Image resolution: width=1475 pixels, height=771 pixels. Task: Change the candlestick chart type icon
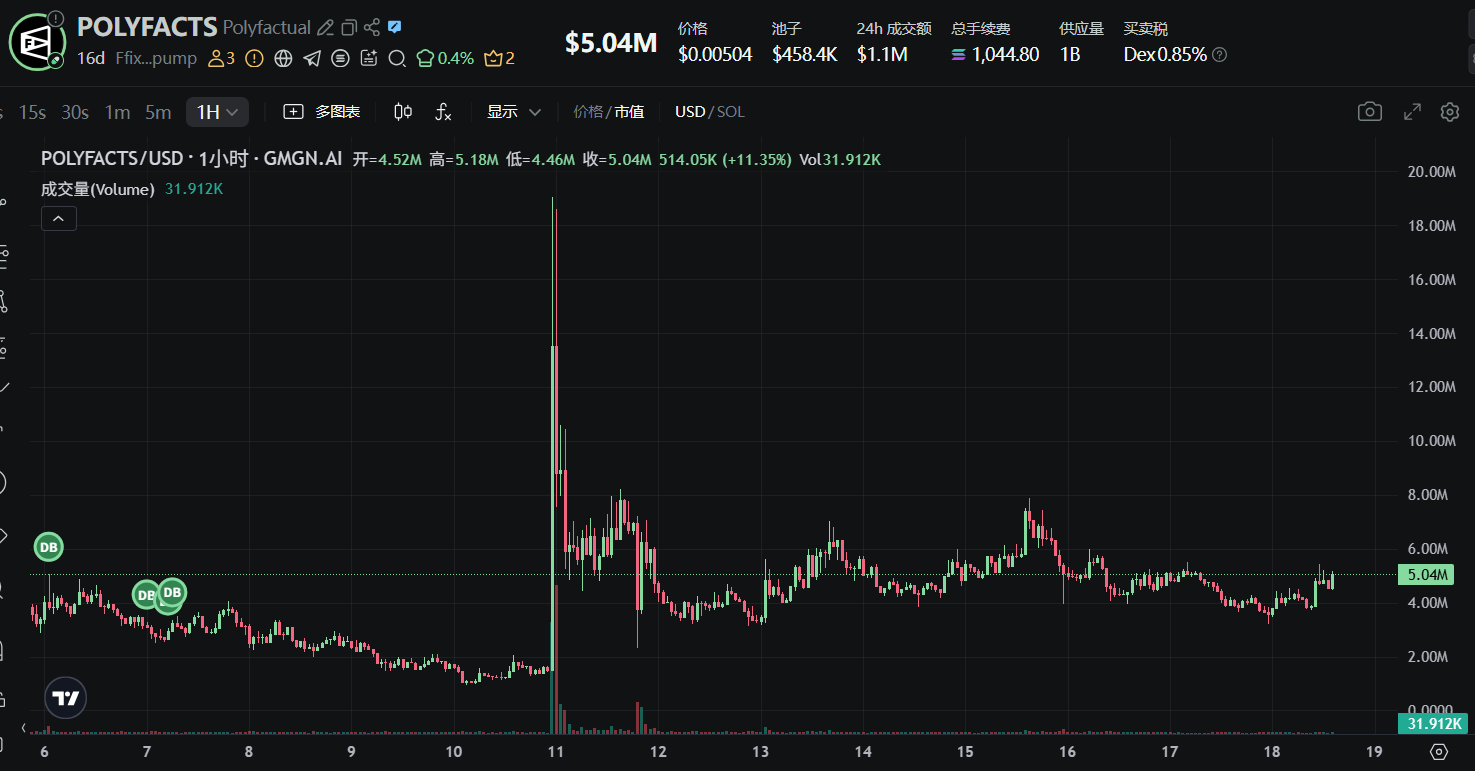click(403, 112)
